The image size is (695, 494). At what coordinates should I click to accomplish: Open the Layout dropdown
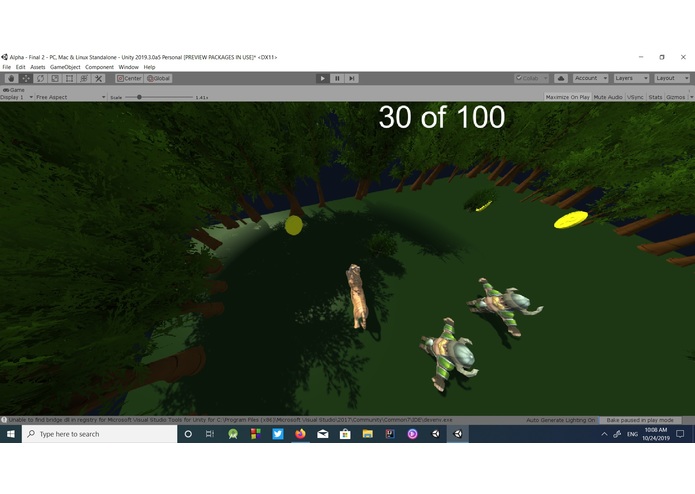pyautogui.click(x=672, y=78)
